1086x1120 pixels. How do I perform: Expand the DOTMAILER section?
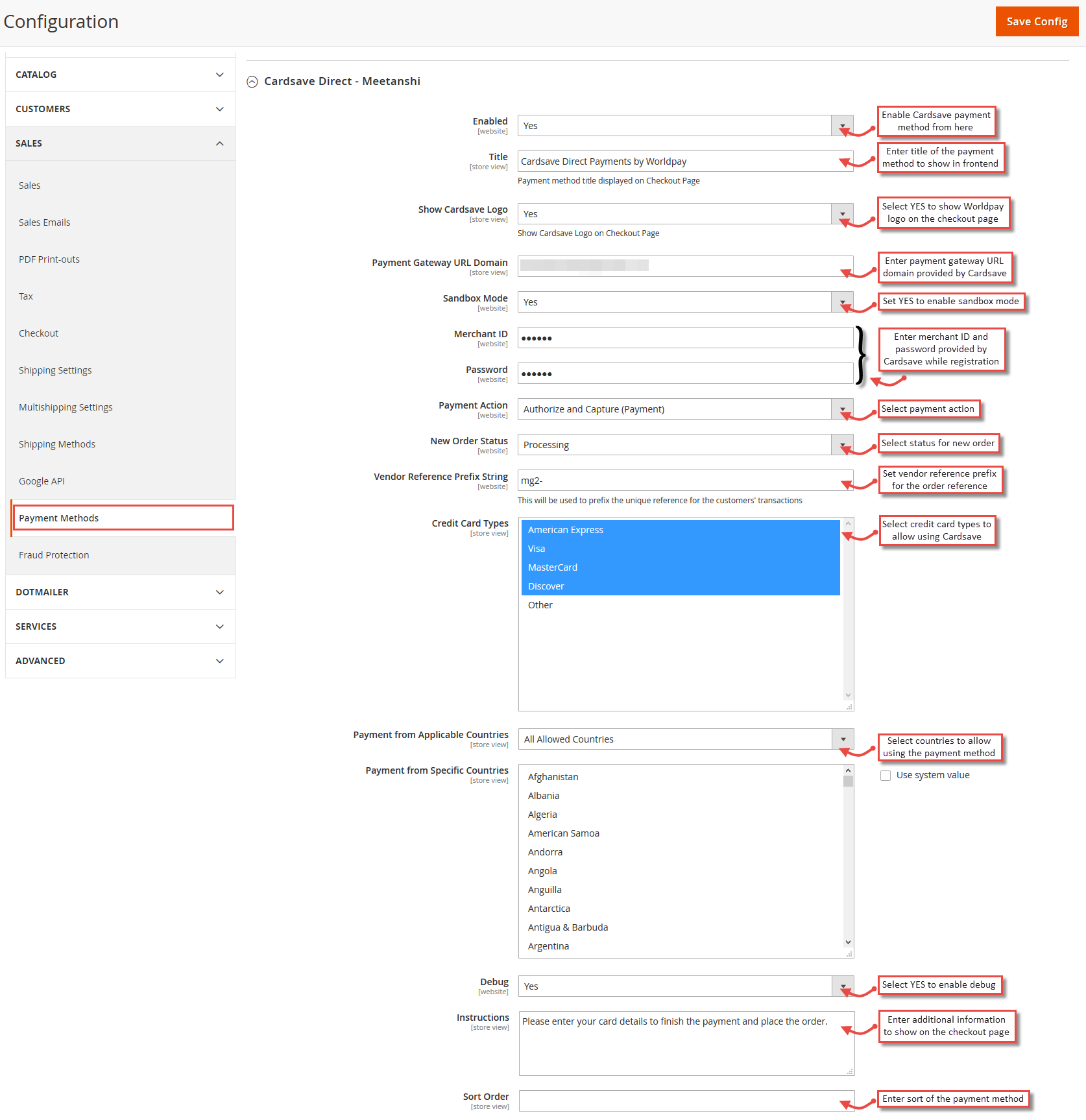(x=121, y=592)
